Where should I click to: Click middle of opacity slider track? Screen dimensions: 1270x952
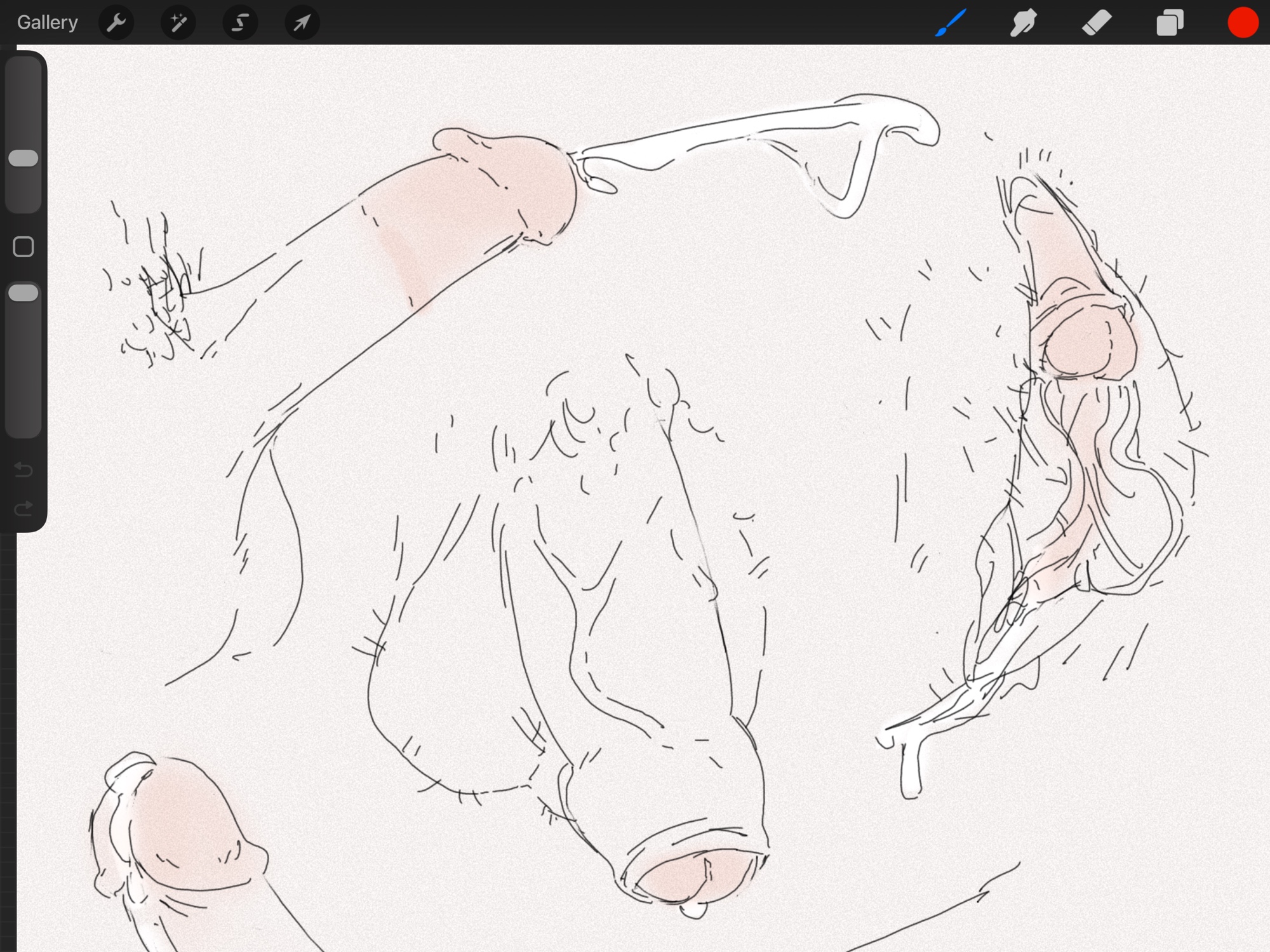pyautogui.click(x=23, y=359)
